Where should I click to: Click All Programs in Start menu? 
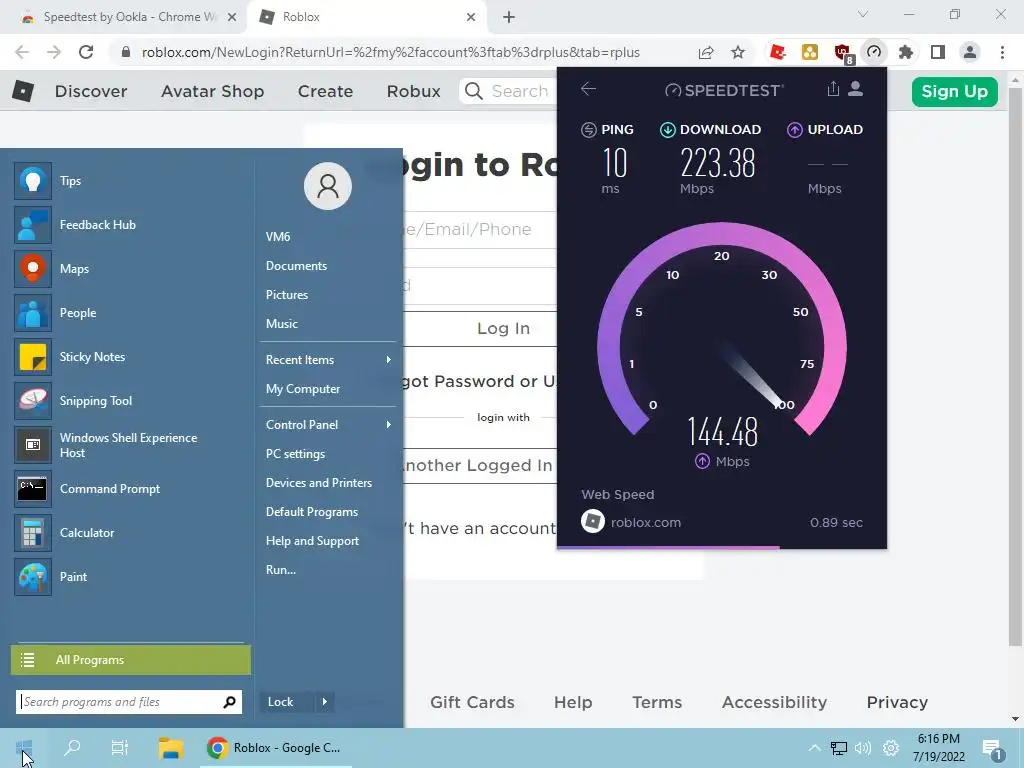(x=131, y=660)
